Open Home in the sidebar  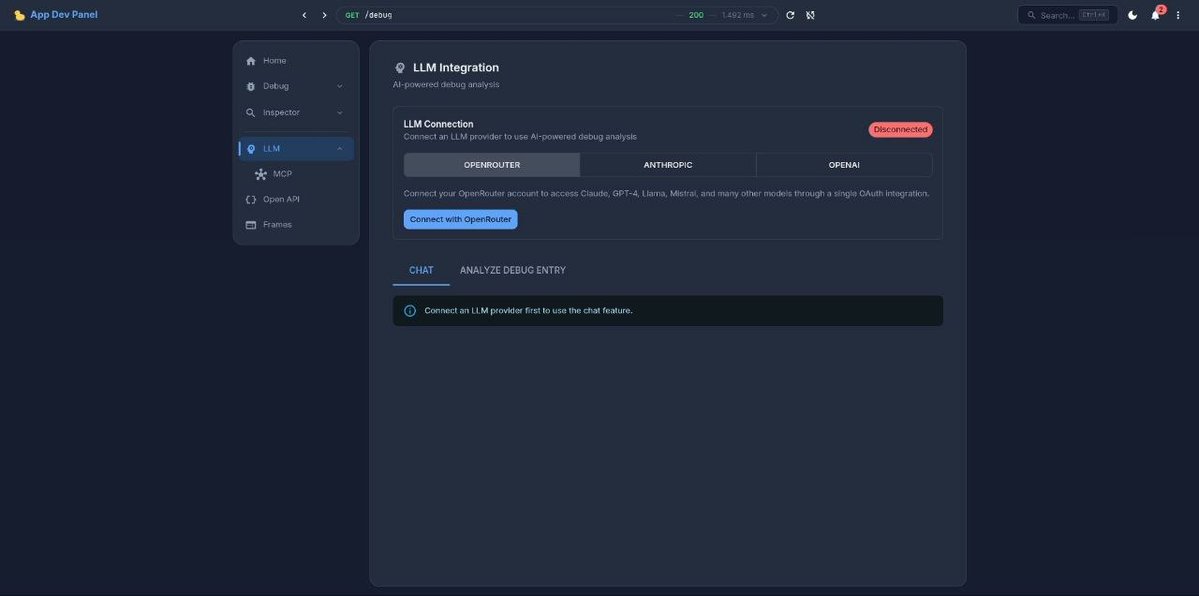click(296, 60)
